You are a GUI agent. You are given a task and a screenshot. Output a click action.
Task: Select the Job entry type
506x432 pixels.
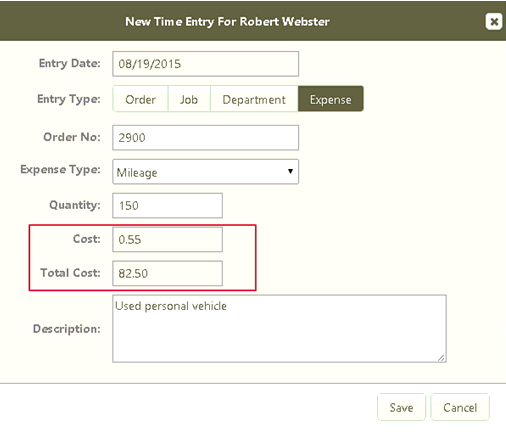click(x=189, y=99)
